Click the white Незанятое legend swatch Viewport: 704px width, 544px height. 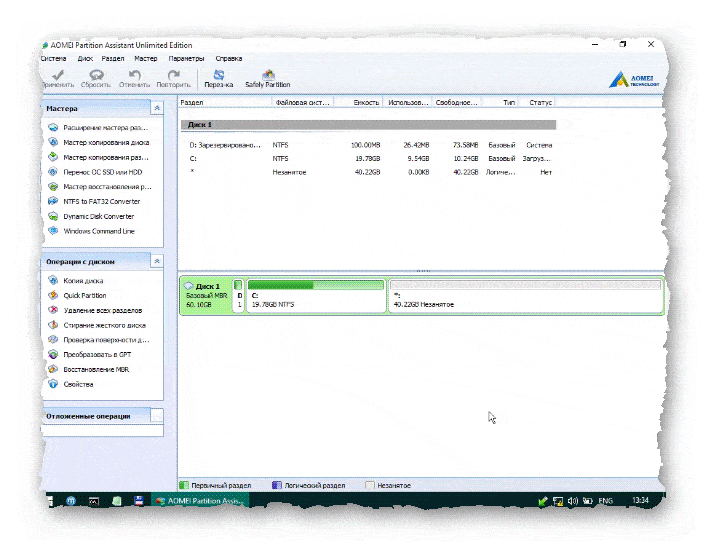(370, 485)
